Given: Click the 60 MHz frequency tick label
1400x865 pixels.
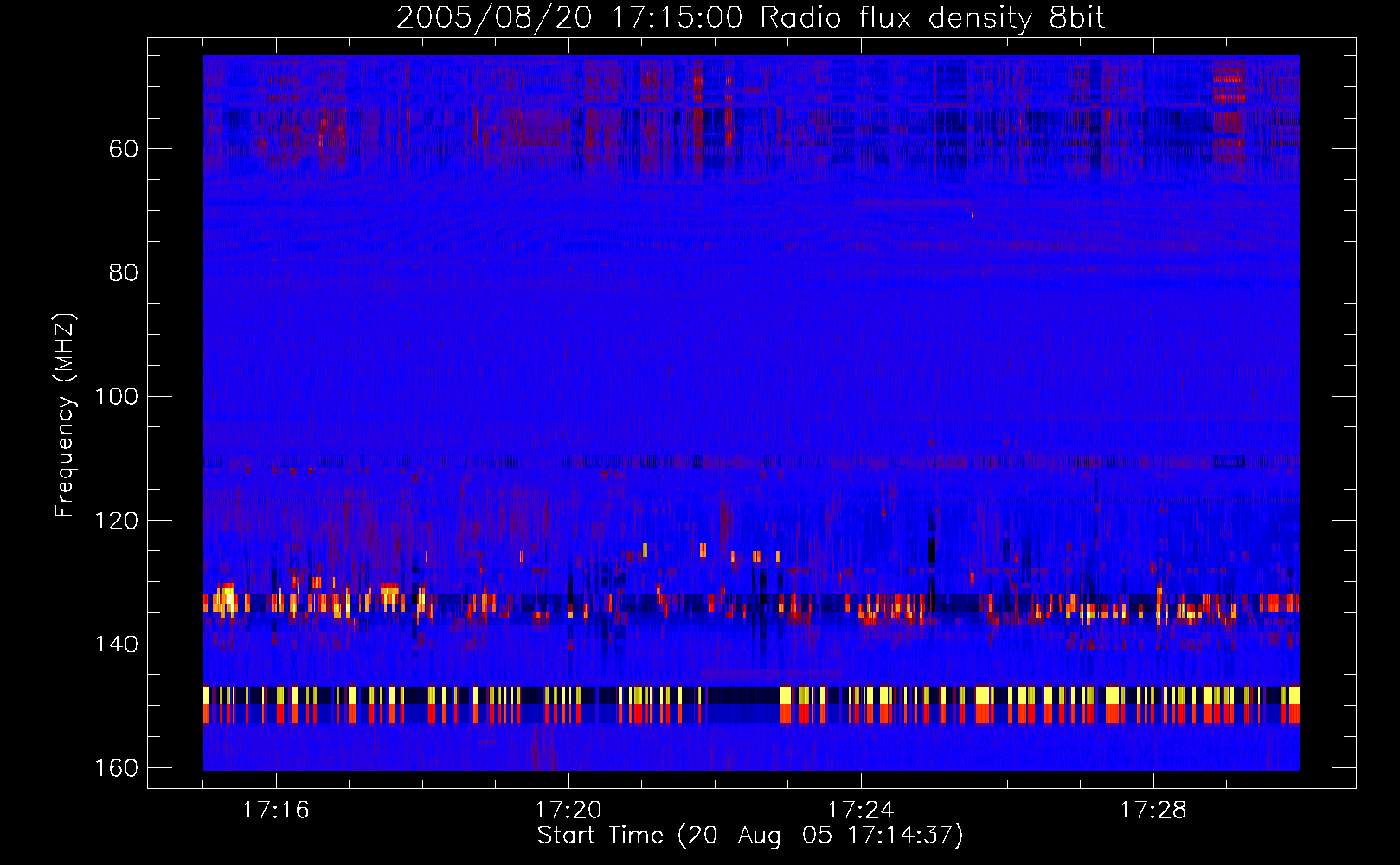Looking at the screenshot, I should pyautogui.click(x=124, y=149).
